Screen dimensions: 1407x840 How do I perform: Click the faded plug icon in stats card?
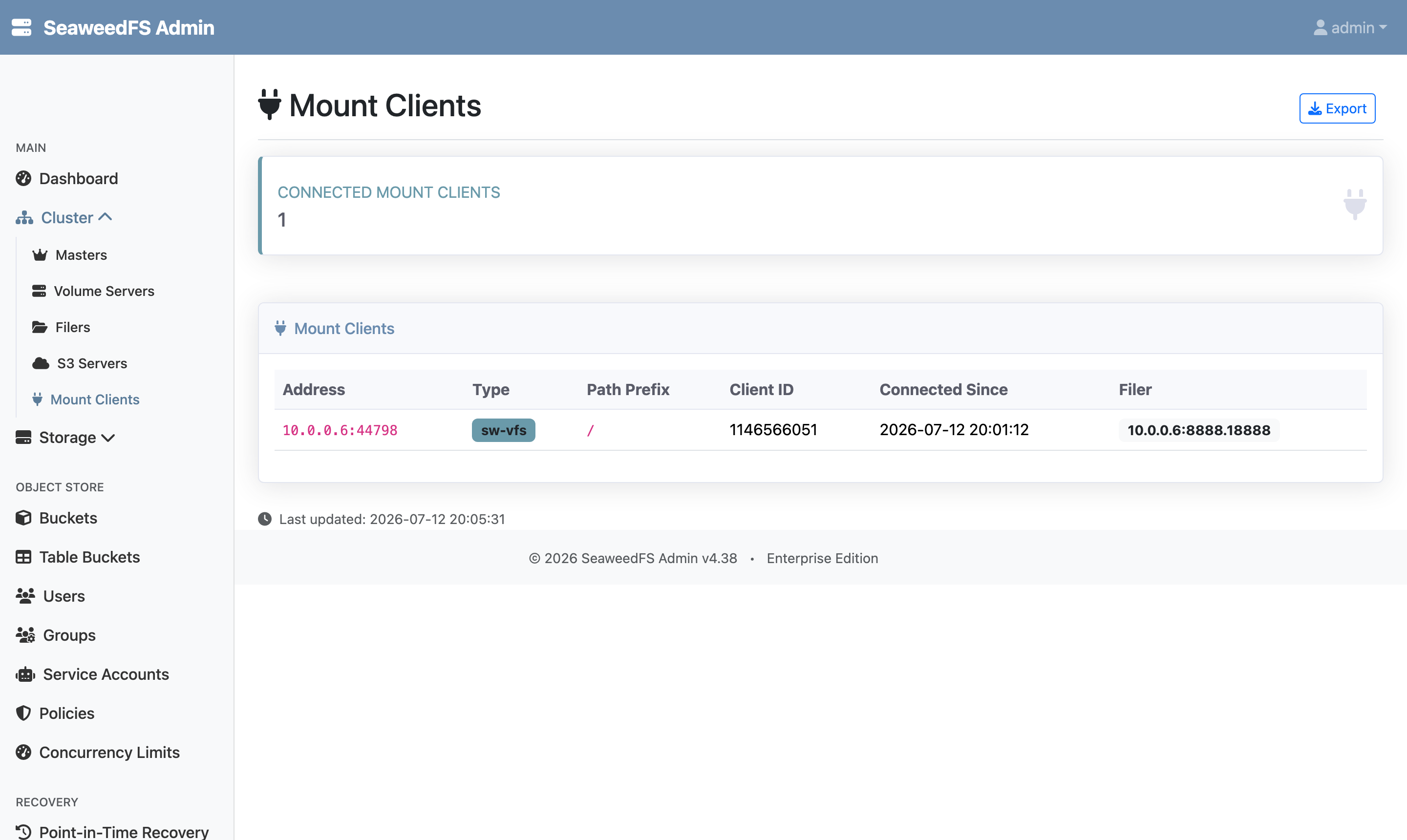point(1355,204)
